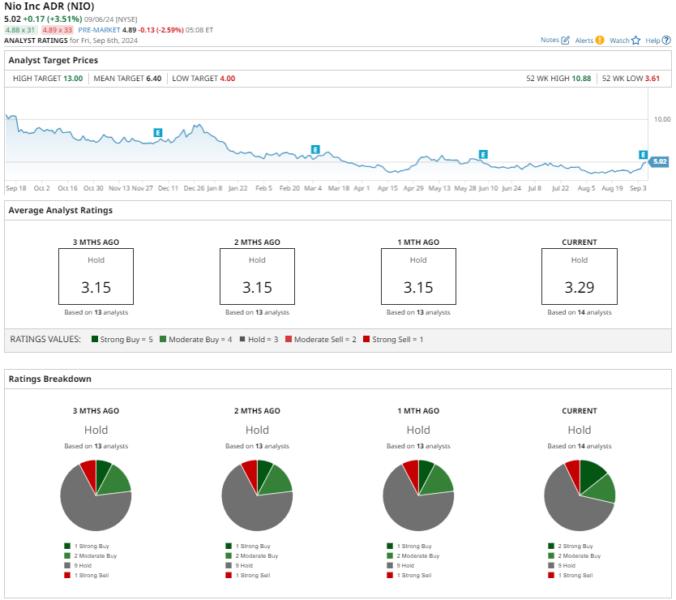Open the Notes pencil icon
Image resolution: width=676 pixels, height=600 pixels.
point(565,40)
